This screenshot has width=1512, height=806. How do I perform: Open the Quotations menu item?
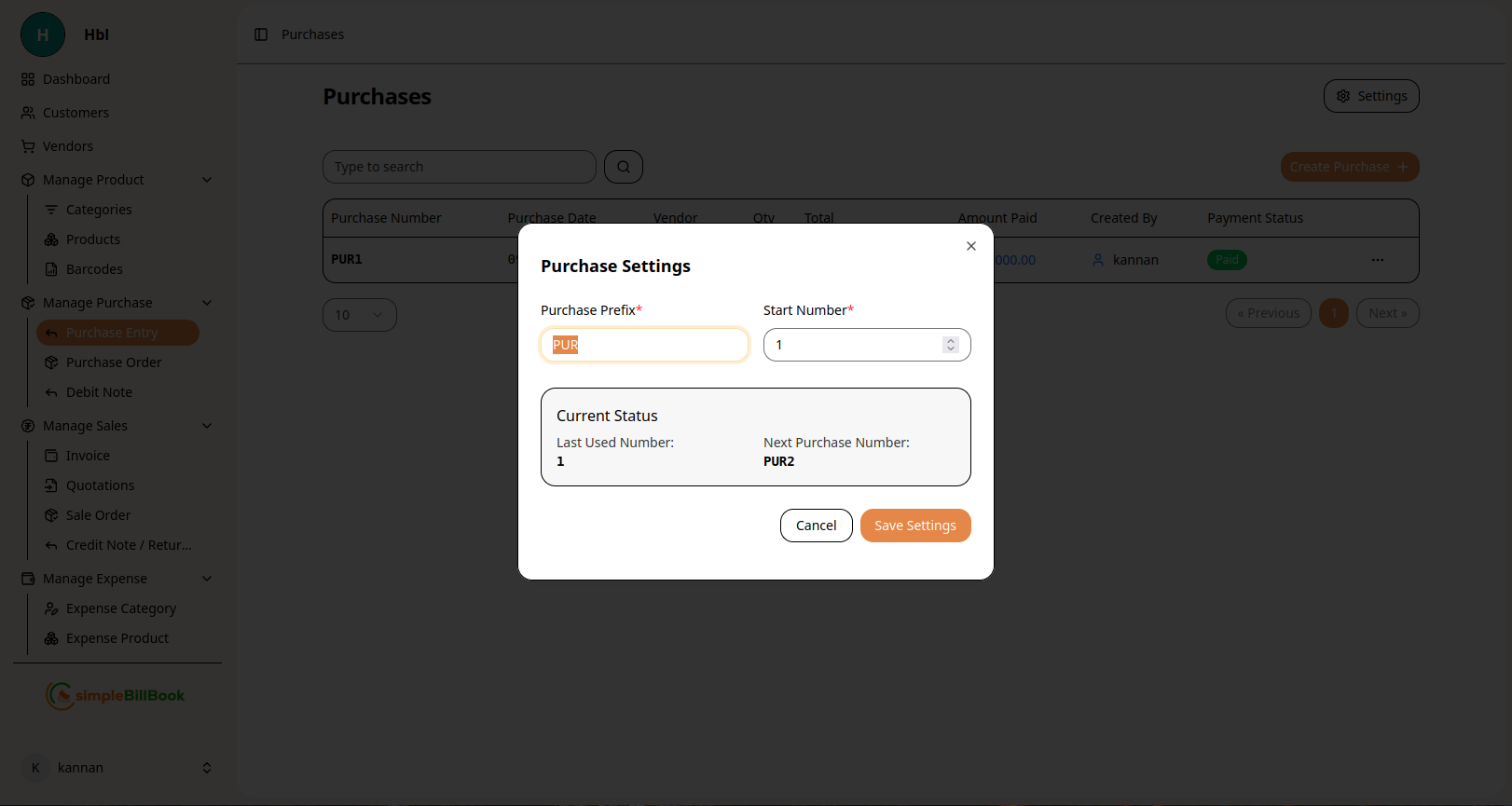100,485
